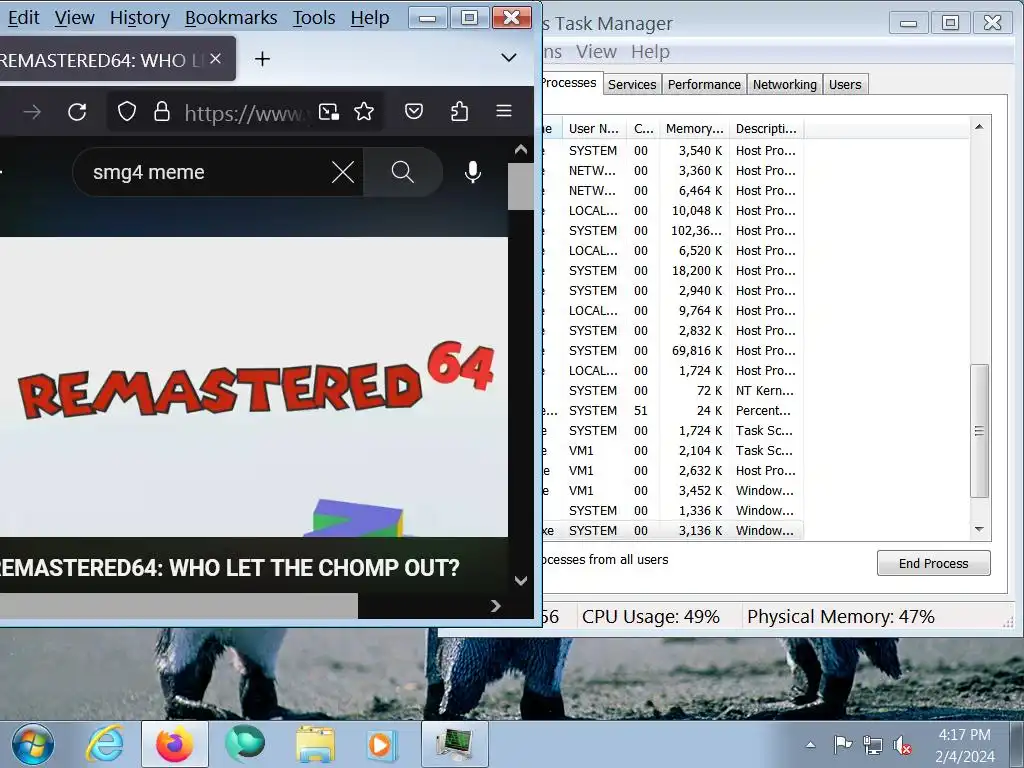Open the Firefox hamburger application menu
The height and width of the screenshot is (768, 1024).
point(504,111)
